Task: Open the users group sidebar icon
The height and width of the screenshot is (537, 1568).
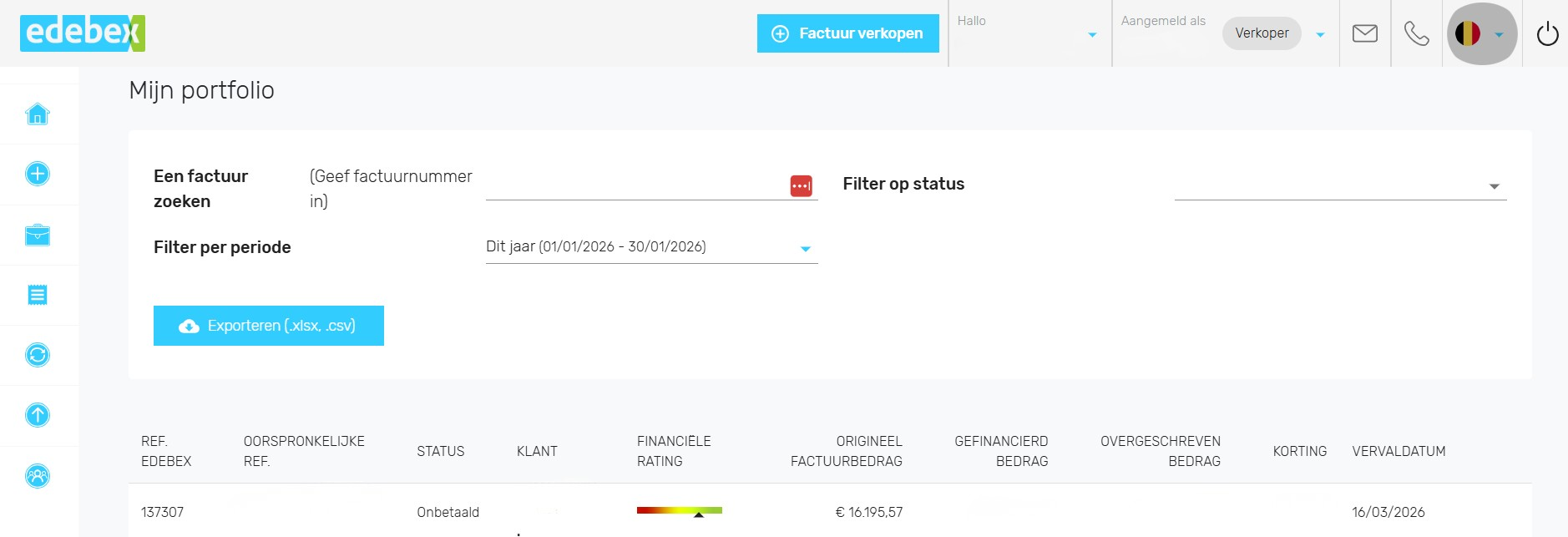Action: 38,476
